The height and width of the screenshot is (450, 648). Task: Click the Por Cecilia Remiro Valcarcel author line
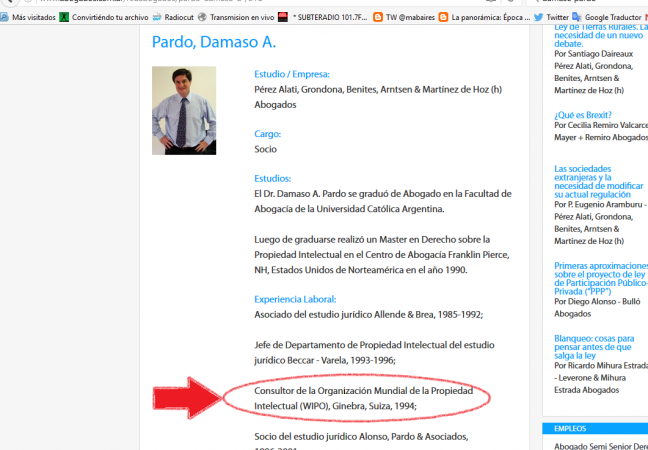click(x=601, y=126)
